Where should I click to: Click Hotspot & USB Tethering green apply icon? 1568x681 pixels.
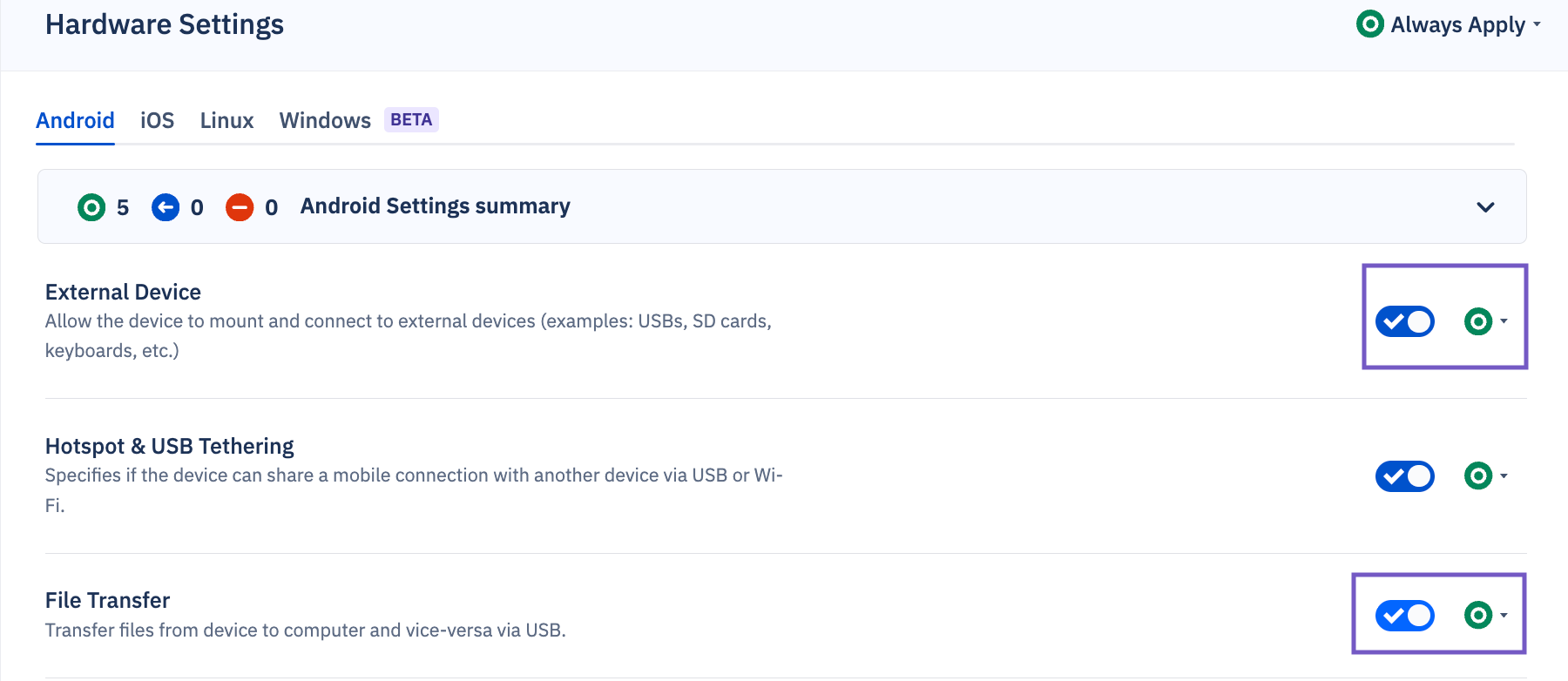click(1478, 476)
